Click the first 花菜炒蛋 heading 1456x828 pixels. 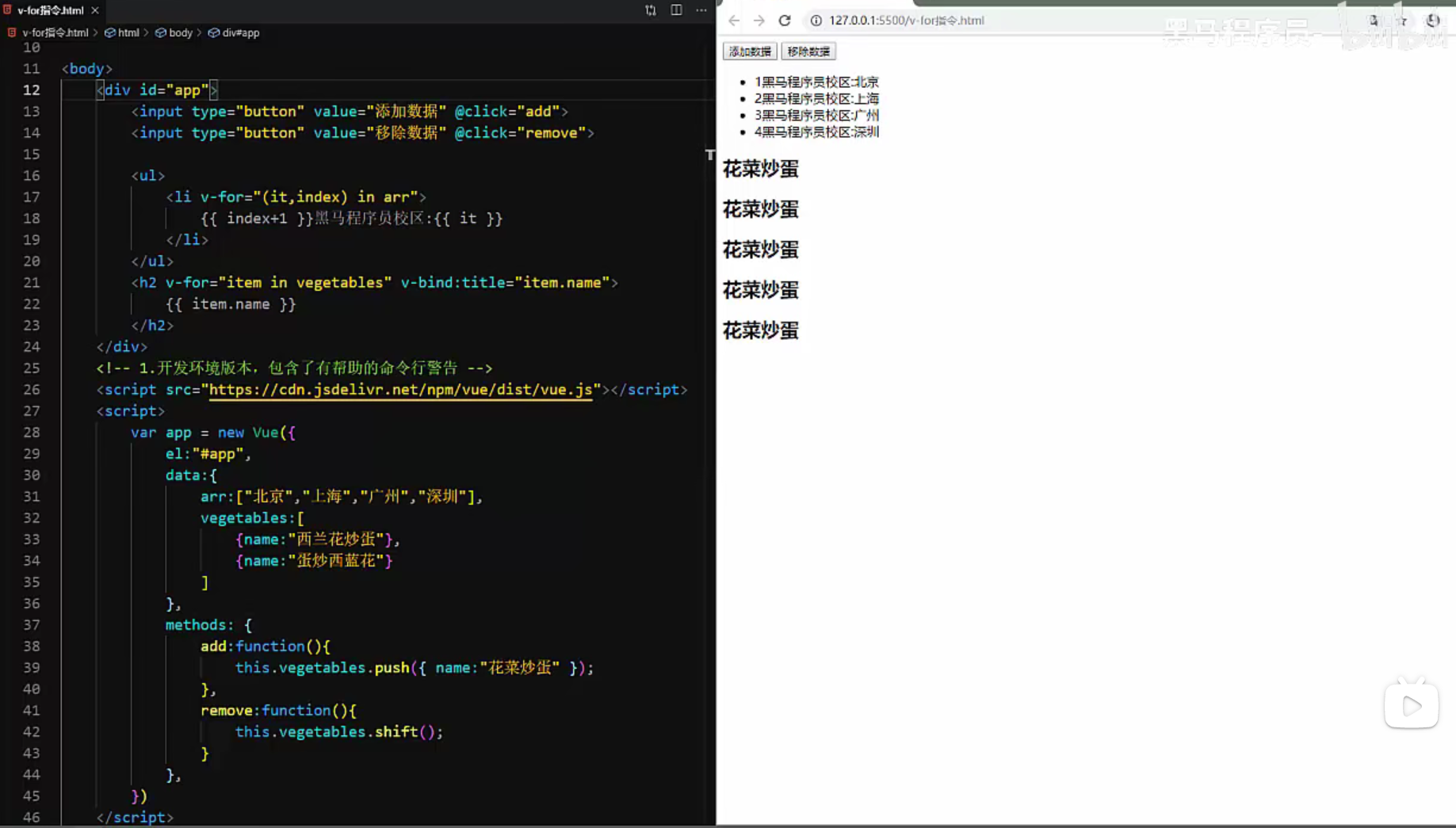coord(760,169)
